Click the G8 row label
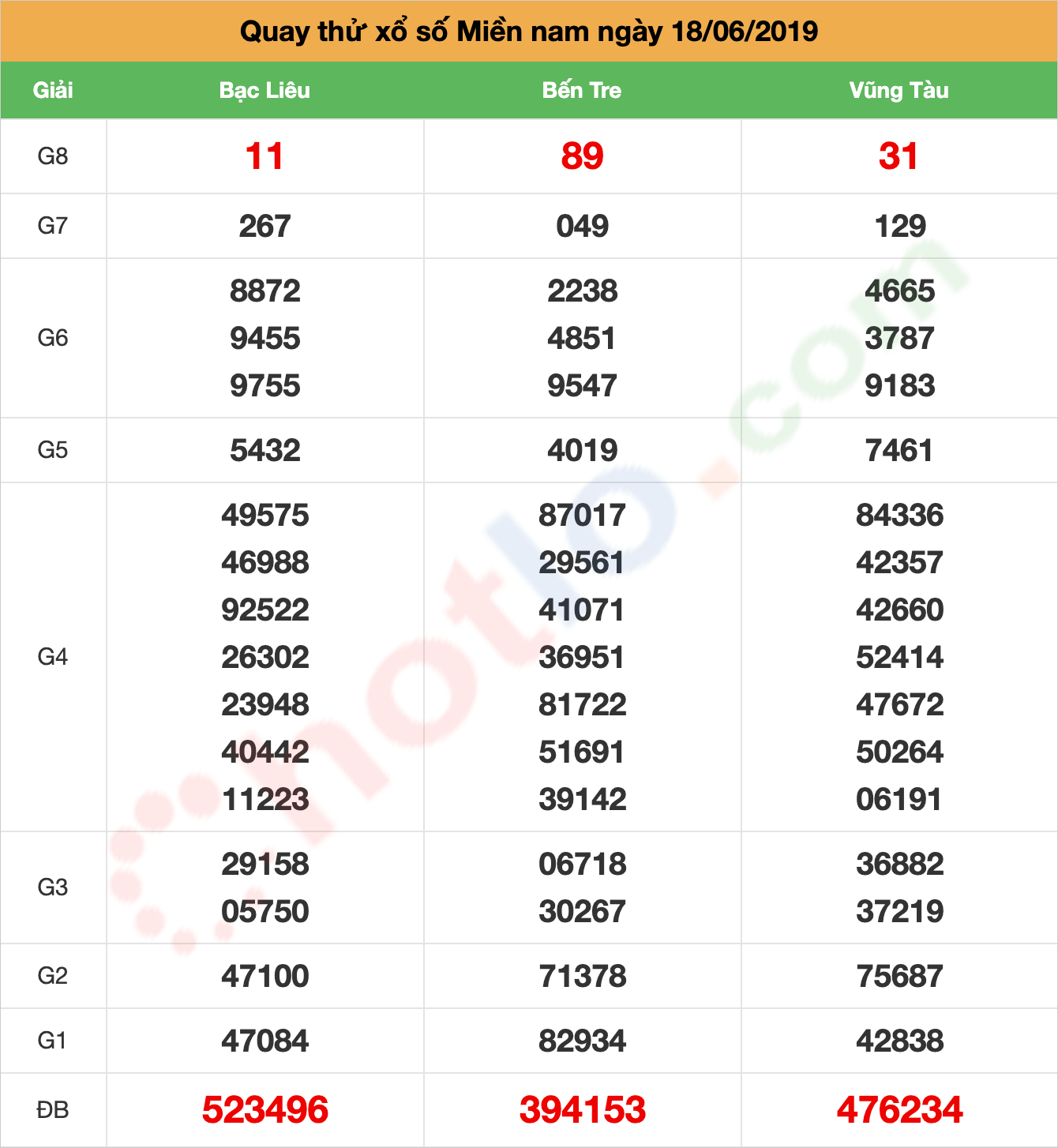The height and width of the screenshot is (1148, 1058). click(x=53, y=156)
